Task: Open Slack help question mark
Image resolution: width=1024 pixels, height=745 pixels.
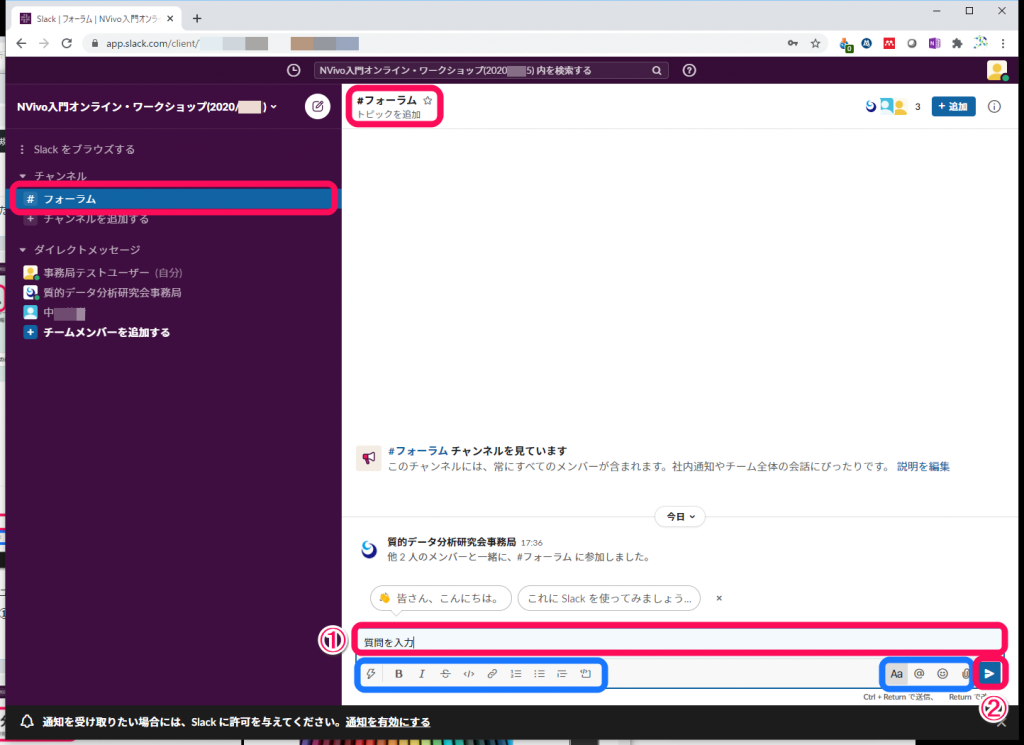Action: 689,71
